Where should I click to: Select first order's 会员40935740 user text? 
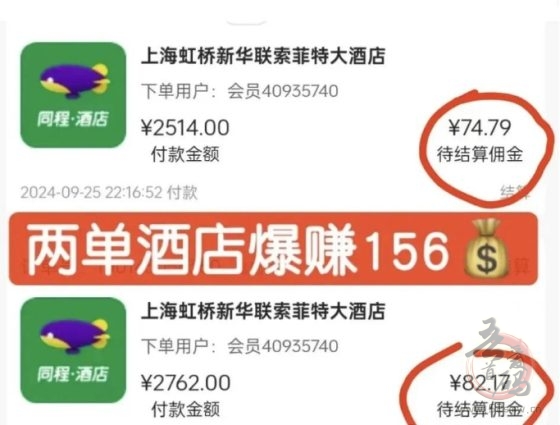[x=283, y=91]
